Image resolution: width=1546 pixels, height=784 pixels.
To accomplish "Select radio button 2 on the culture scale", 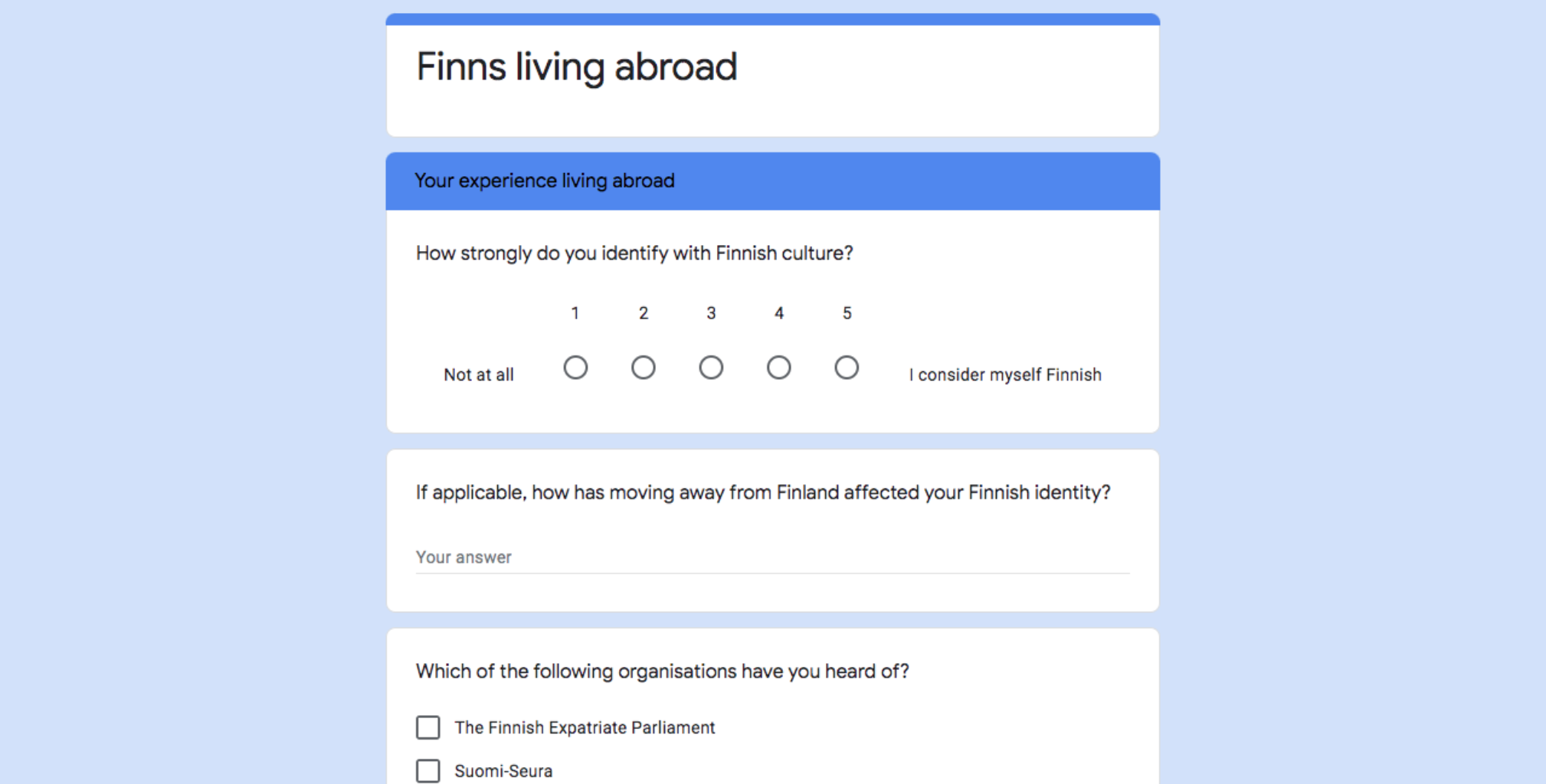I will point(644,367).
